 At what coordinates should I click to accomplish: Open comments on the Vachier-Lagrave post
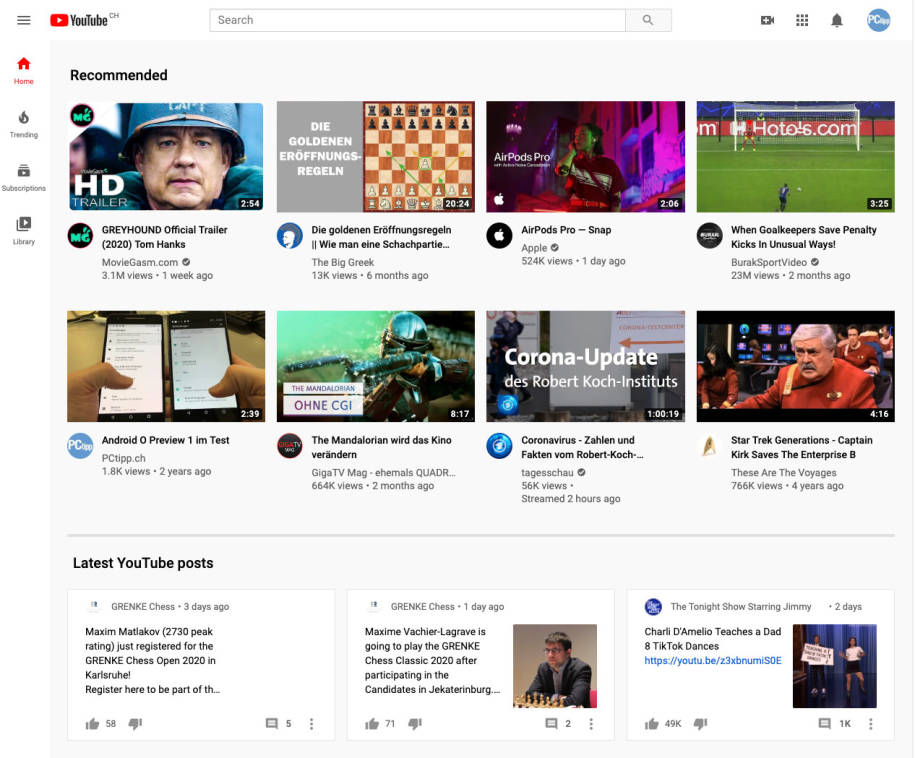[x=551, y=724]
